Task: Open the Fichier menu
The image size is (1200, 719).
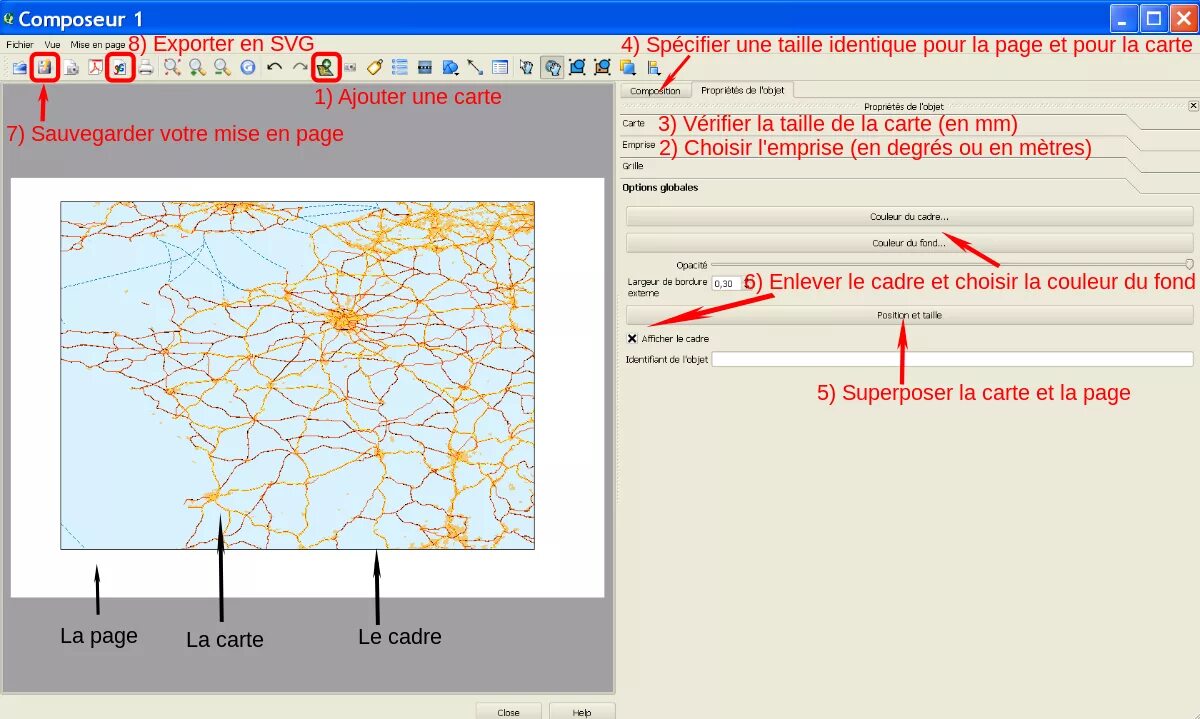Action: (20, 45)
